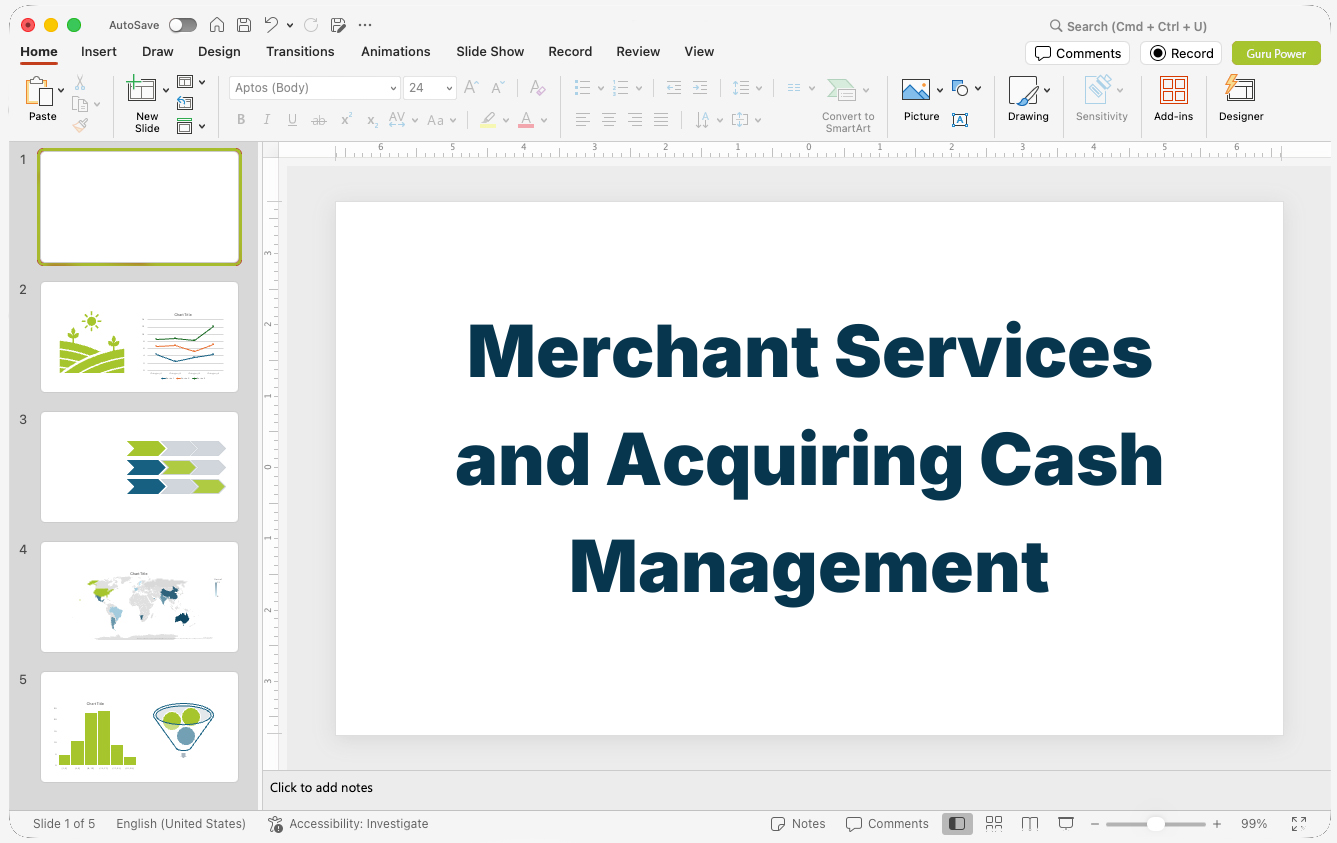Viewport: 1337px width, 843px height.
Task: Click the Undo arrow icon
Action: click(x=271, y=25)
